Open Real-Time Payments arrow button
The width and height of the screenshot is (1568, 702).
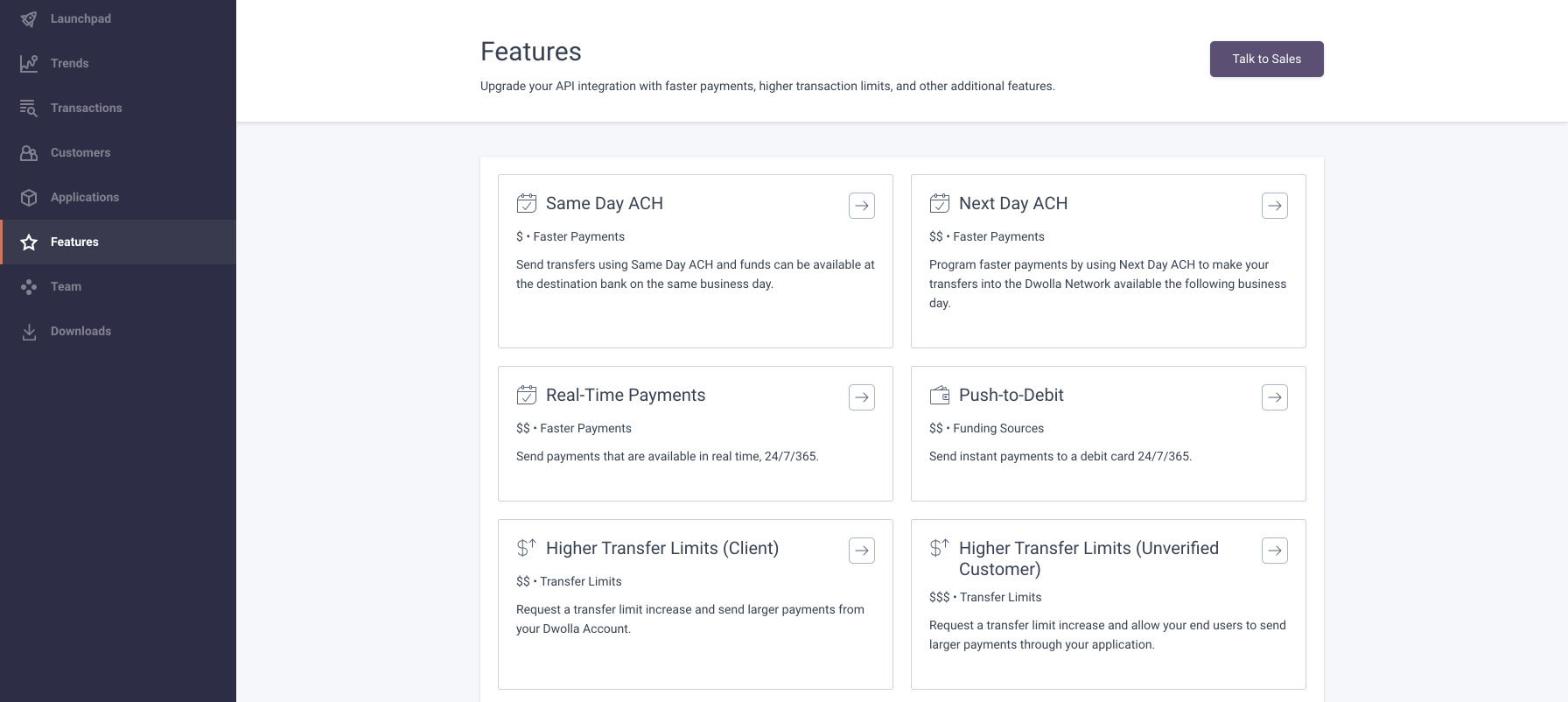click(x=862, y=397)
